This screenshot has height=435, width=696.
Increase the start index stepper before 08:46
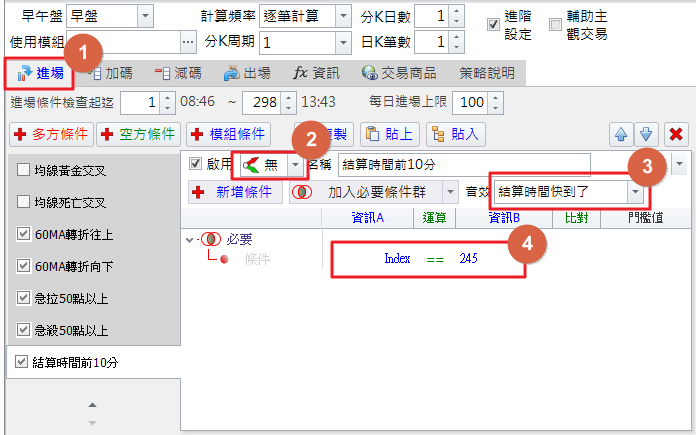coord(167,97)
